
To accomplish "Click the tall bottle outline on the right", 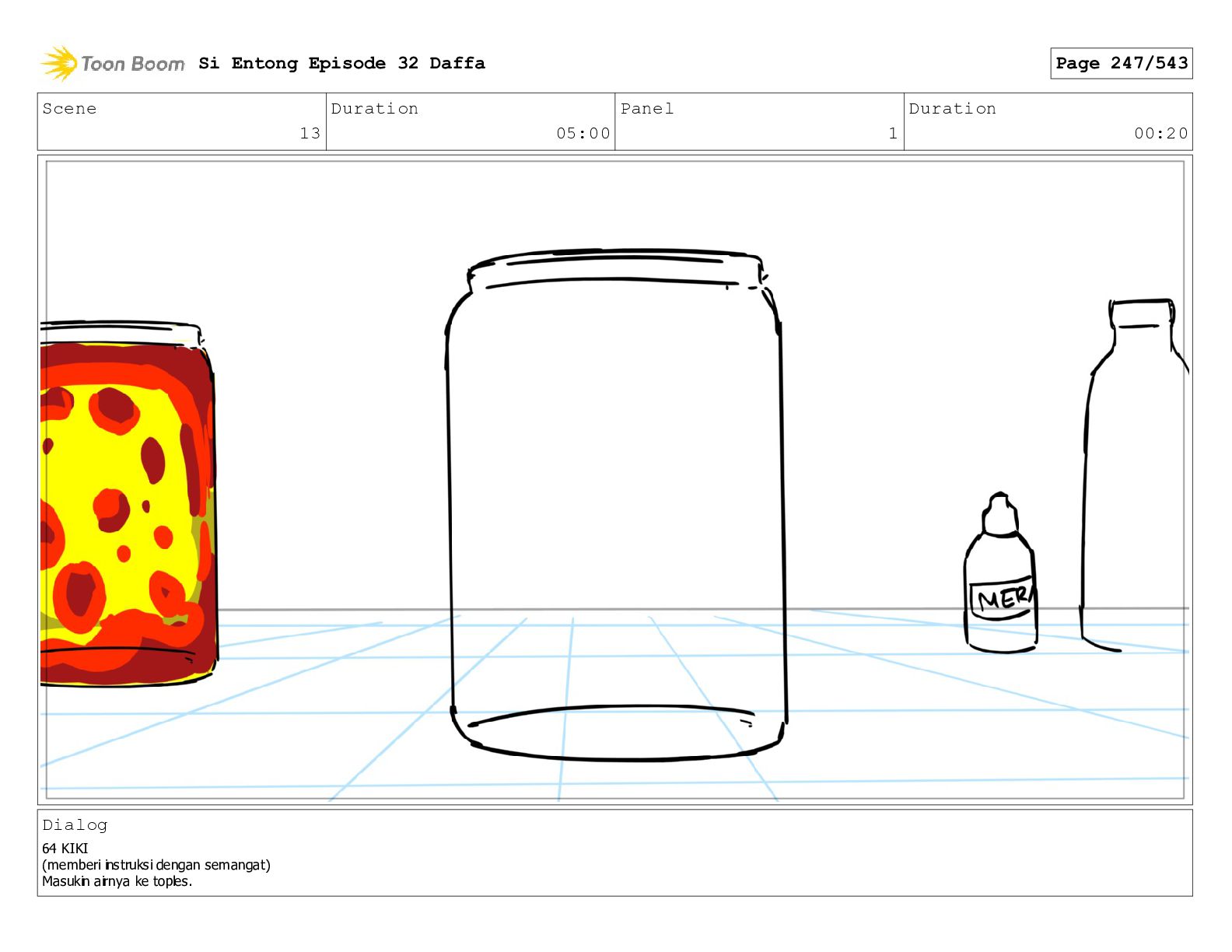I will tap(1135, 474).
